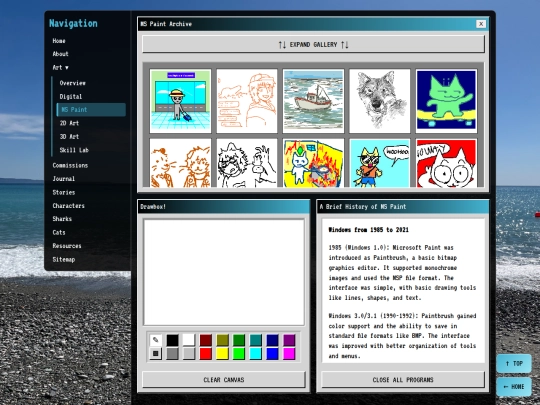Screen dimensions: 540x405
Task: Open the black ink character sketch thumbnail
Action: pyautogui.click(x=247, y=163)
